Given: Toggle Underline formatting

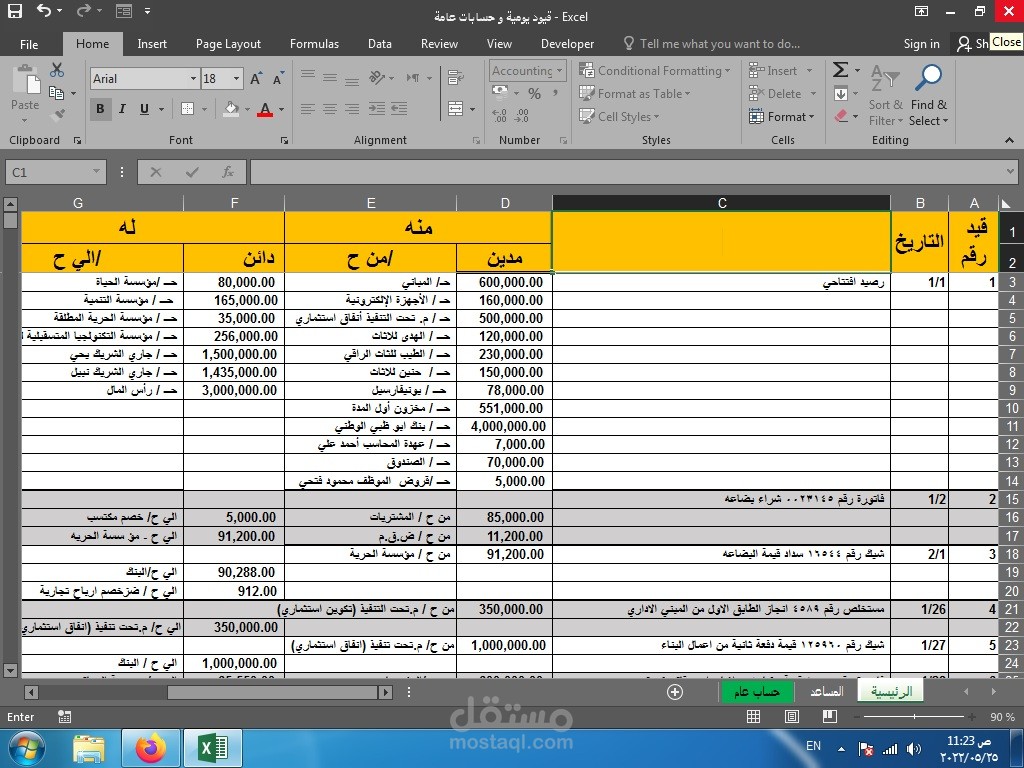Looking at the screenshot, I should pyautogui.click(x=144, y=109).
